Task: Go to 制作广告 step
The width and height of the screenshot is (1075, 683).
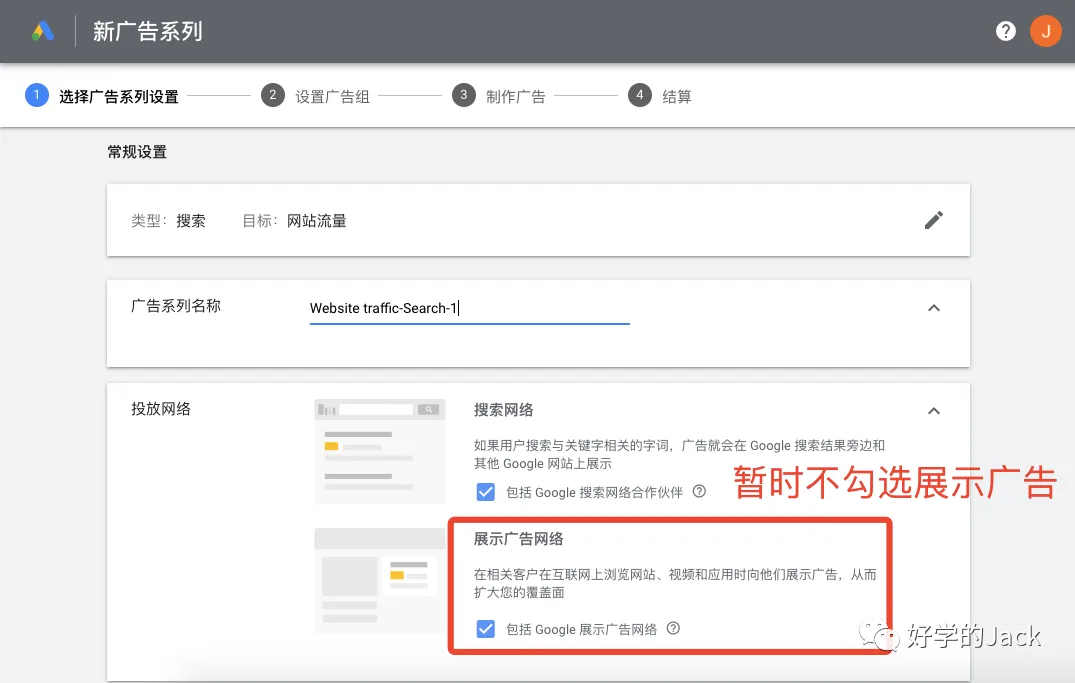Action: [x=516, y=97]
